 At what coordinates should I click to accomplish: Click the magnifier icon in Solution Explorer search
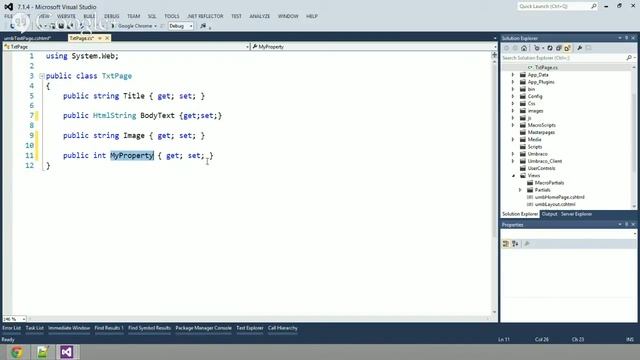629,58
